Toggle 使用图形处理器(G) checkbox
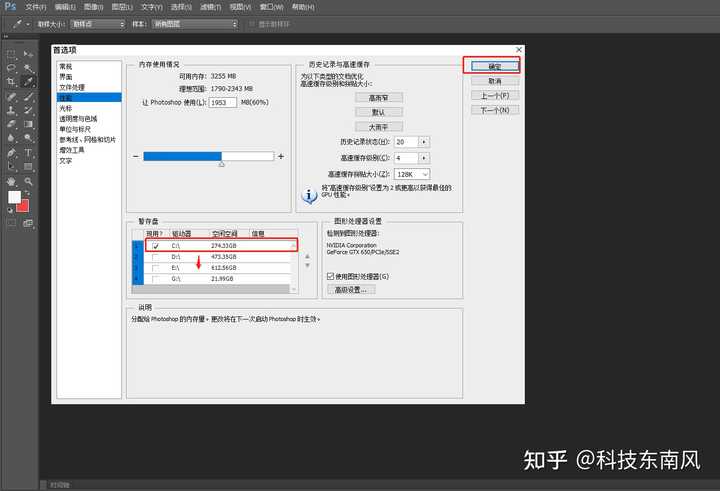 pos(330,276)
